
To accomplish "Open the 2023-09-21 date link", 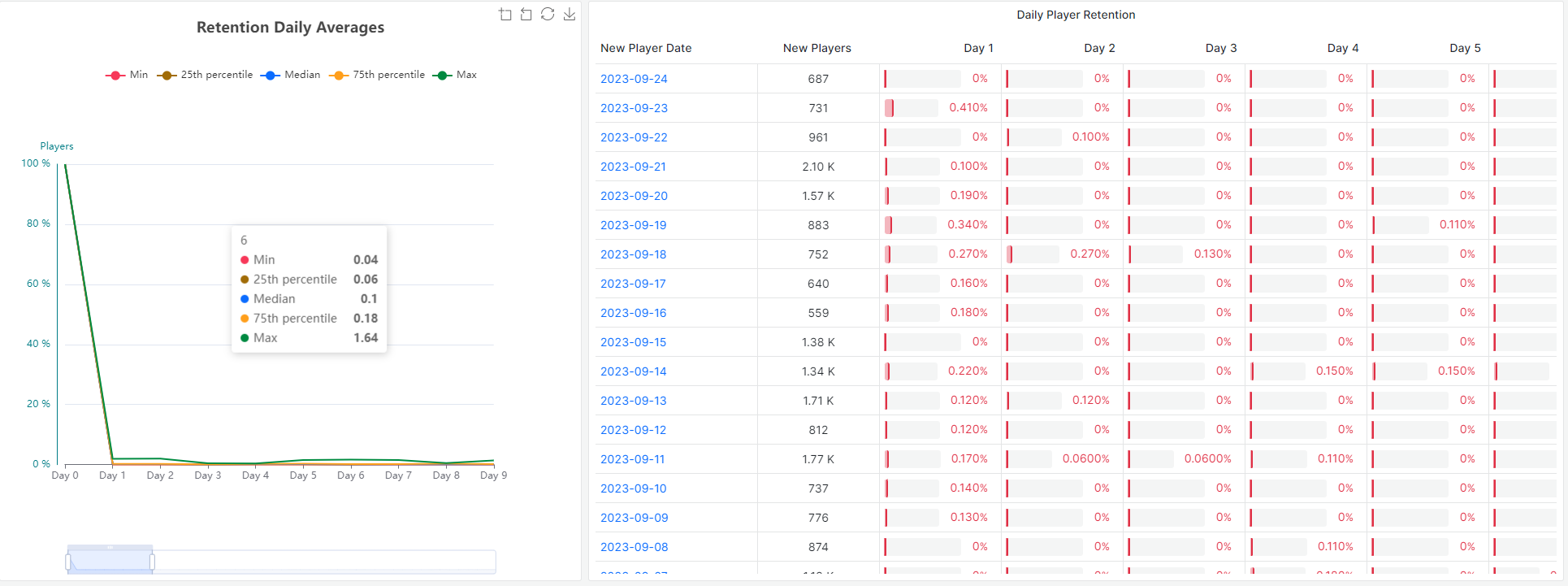I will pyautogui.click(x=633, y=167).
